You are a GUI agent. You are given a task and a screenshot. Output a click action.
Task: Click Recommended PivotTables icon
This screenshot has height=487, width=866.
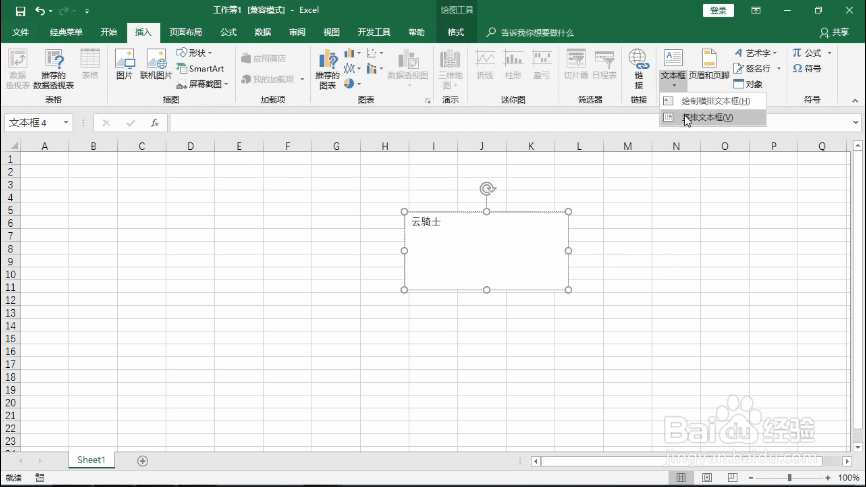[54, 68]
